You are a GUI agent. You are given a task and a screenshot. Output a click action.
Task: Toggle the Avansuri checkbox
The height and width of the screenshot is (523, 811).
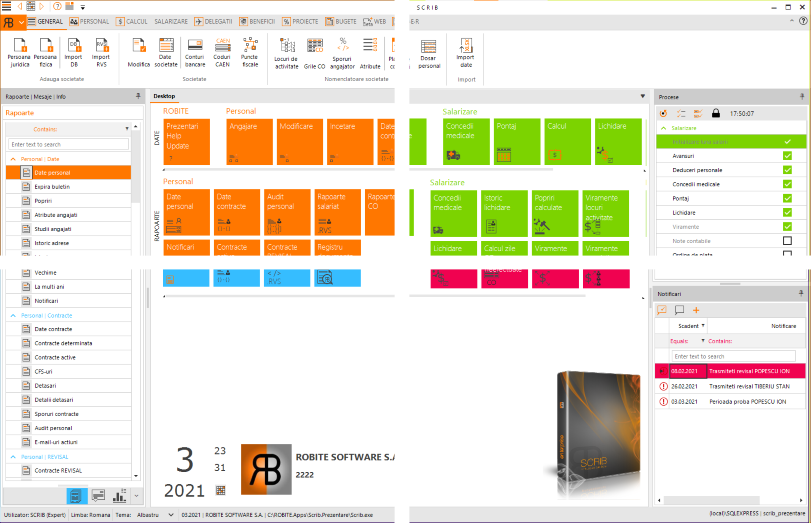pos(787,156)
